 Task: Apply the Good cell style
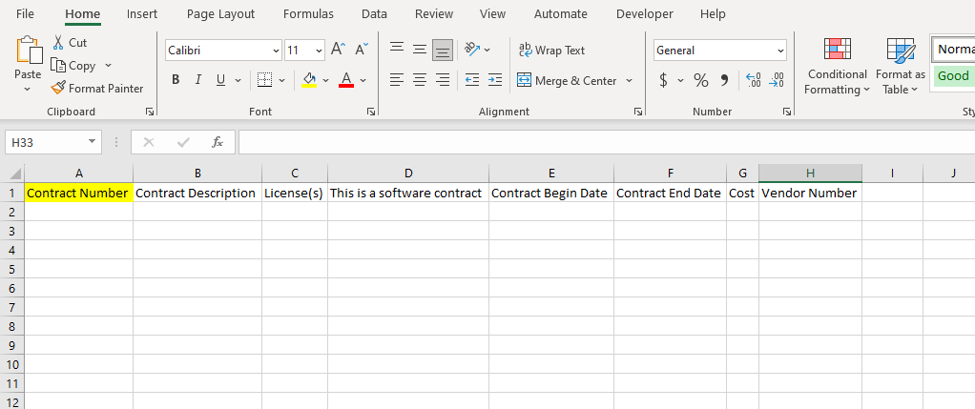click(x=953, y=76)
